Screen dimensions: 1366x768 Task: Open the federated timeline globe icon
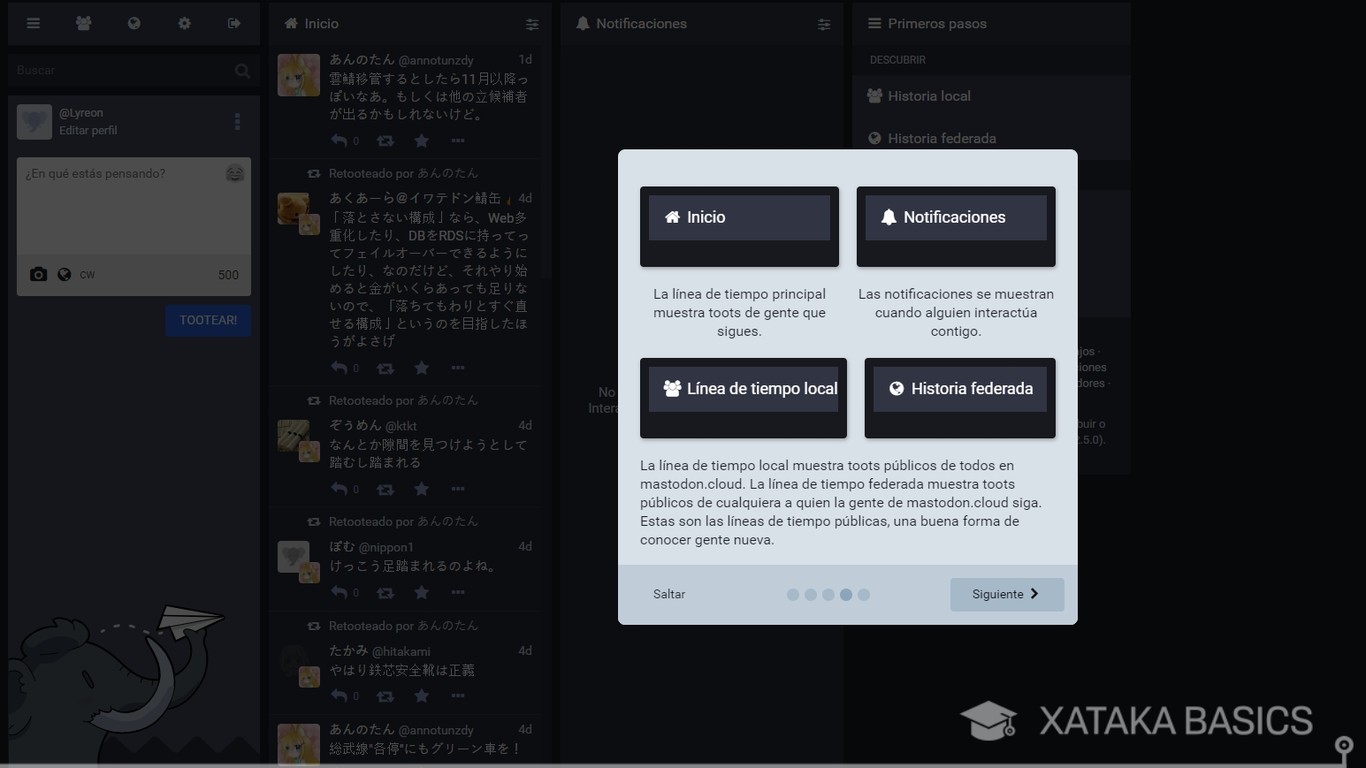point(133,23)
